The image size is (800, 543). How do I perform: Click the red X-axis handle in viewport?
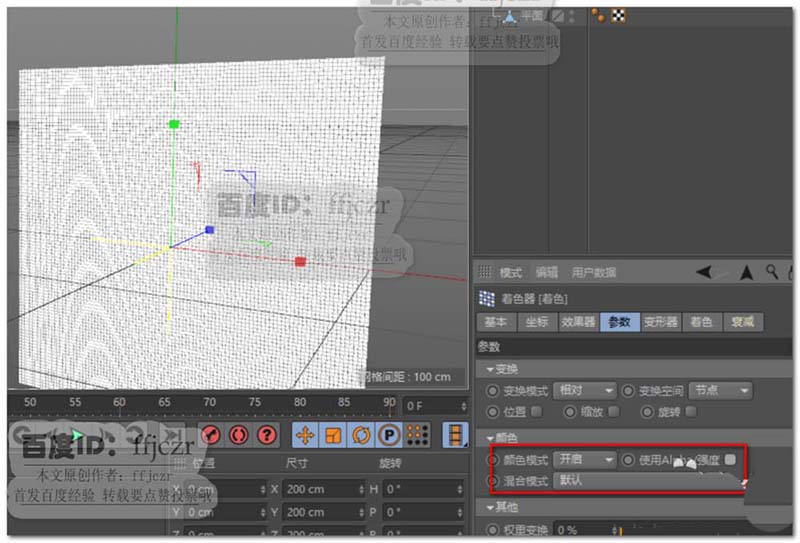301,262
